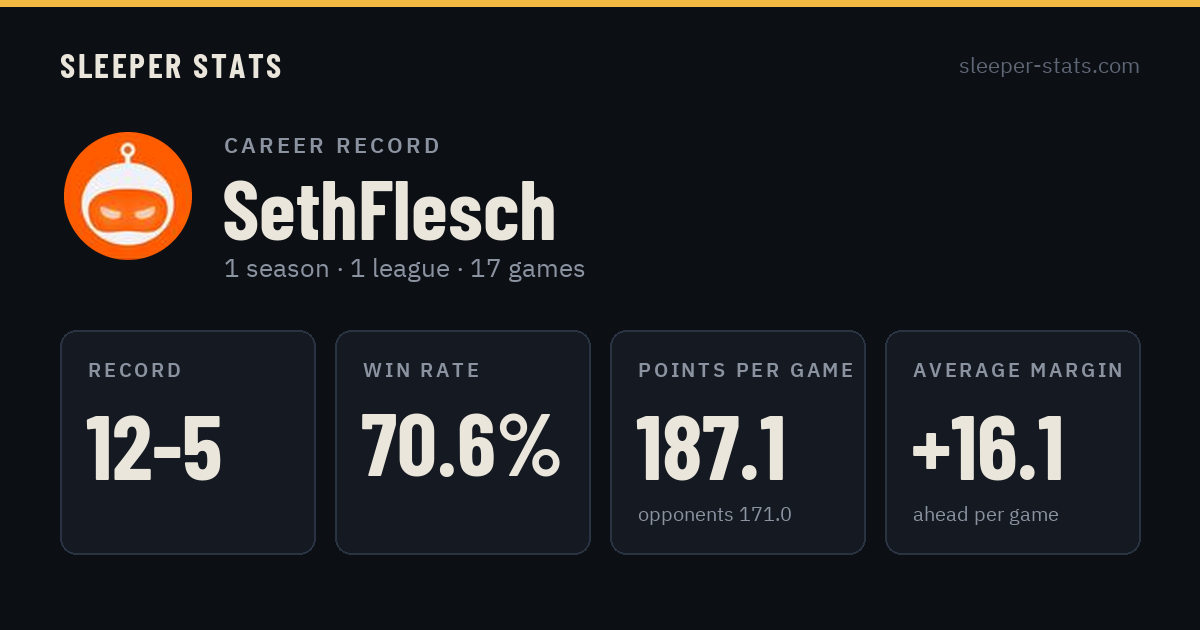The image size is (1200, 630).
Task: Click the RECORD card title label
Action: (135, 371)
